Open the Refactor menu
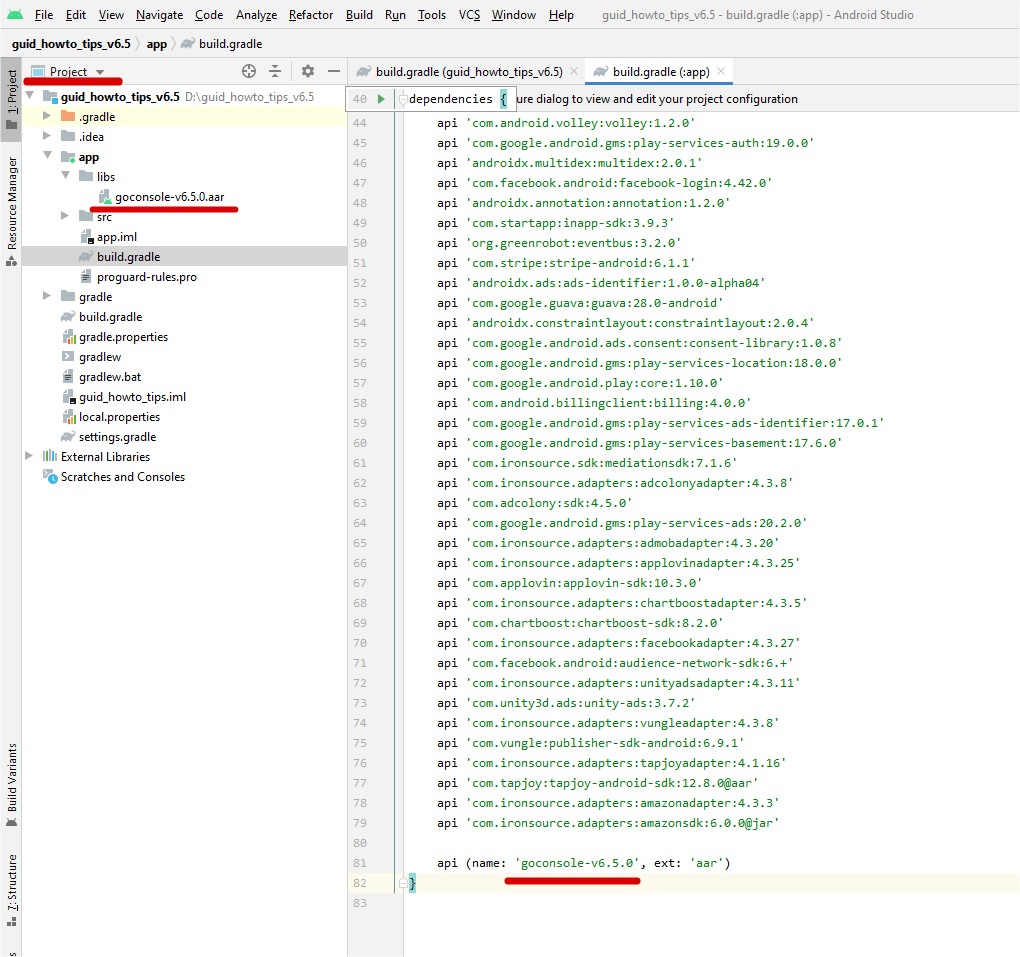The height and width of the screenshot is (957, 1020). (311, 14)
